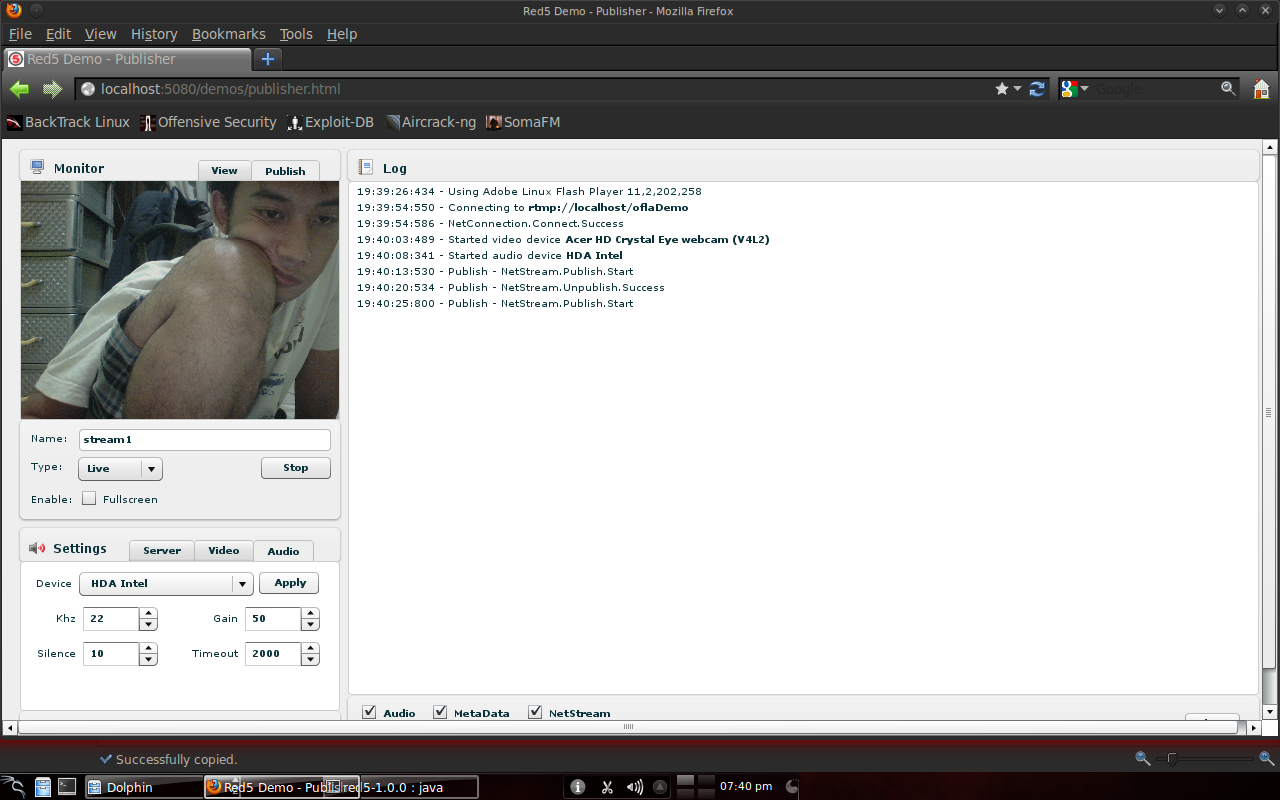Viewport: 1280px width, 800px height.
Task: Decrease the Khz value with down arrow
Action: 148,625
